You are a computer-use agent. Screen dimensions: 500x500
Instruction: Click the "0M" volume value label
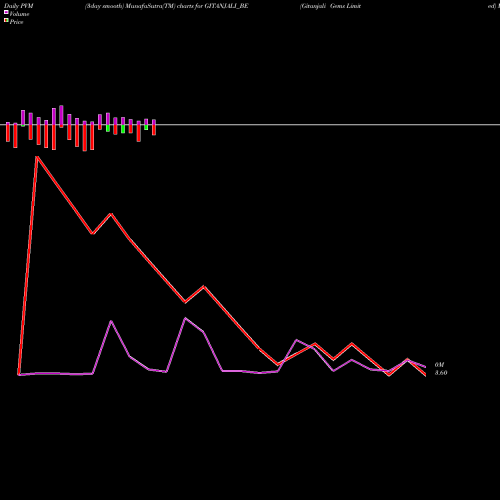(x=439, y=365)
